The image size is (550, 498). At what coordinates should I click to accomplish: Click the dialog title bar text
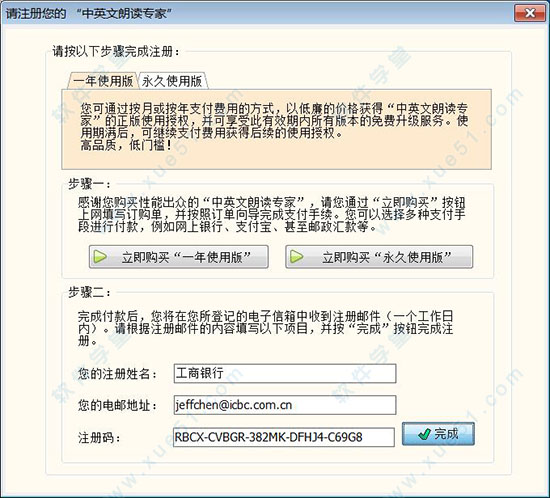tap(89, 14)
